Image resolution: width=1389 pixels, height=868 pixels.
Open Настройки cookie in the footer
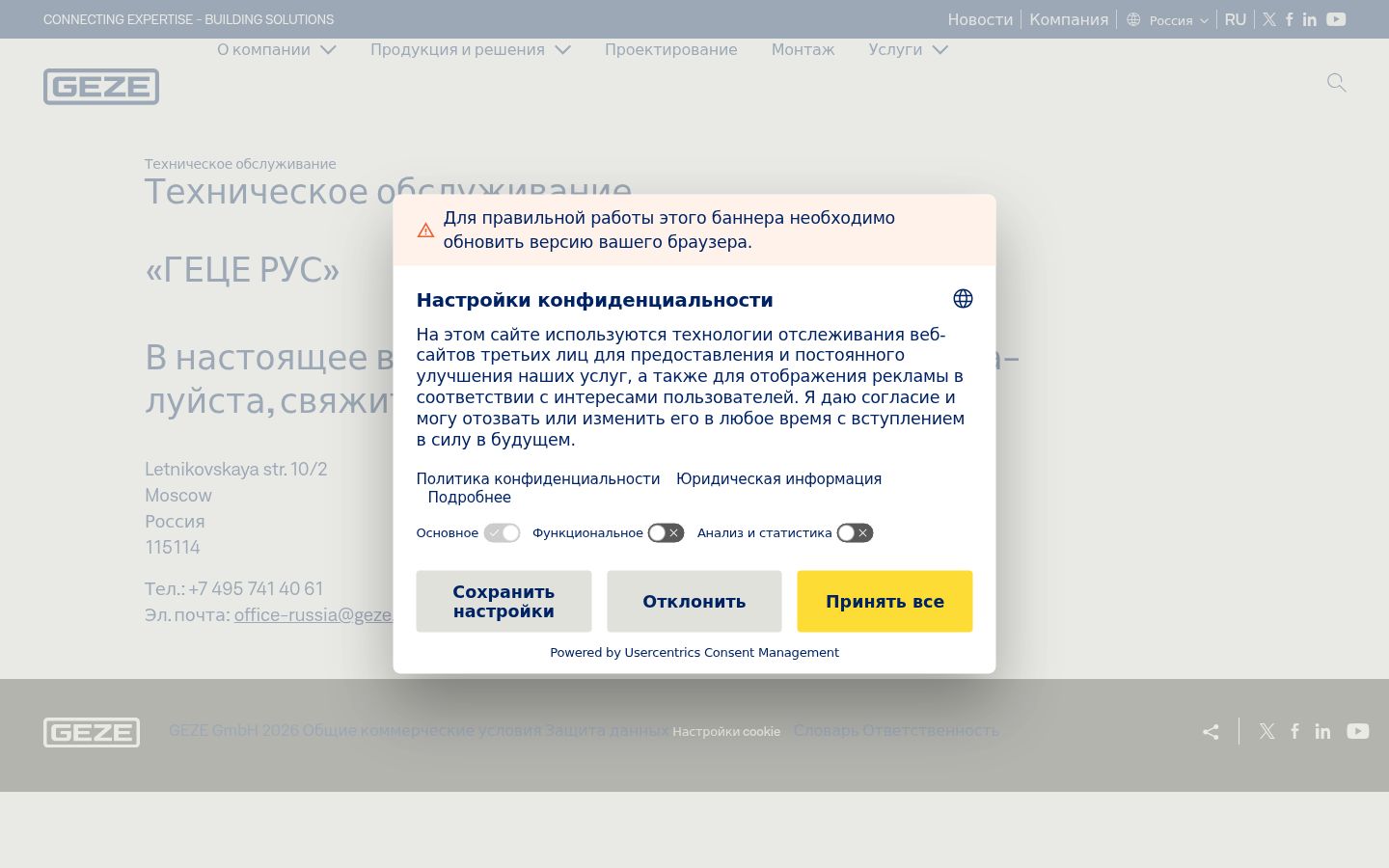point(726,732)
